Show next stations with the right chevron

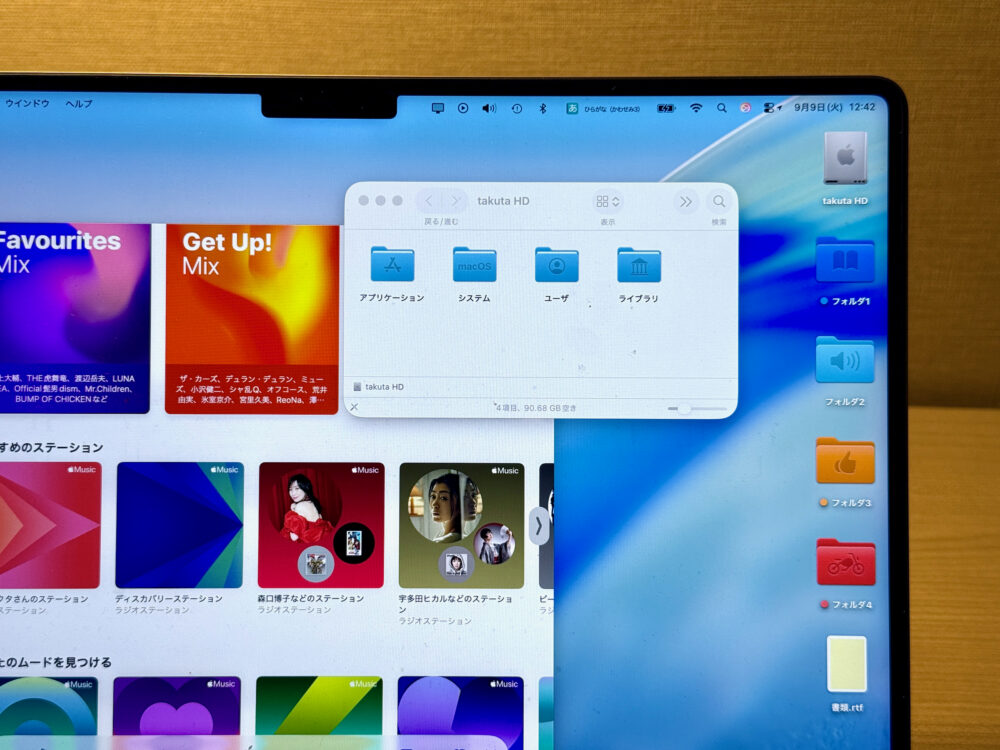pyautogui.click(x=539, y=526)
